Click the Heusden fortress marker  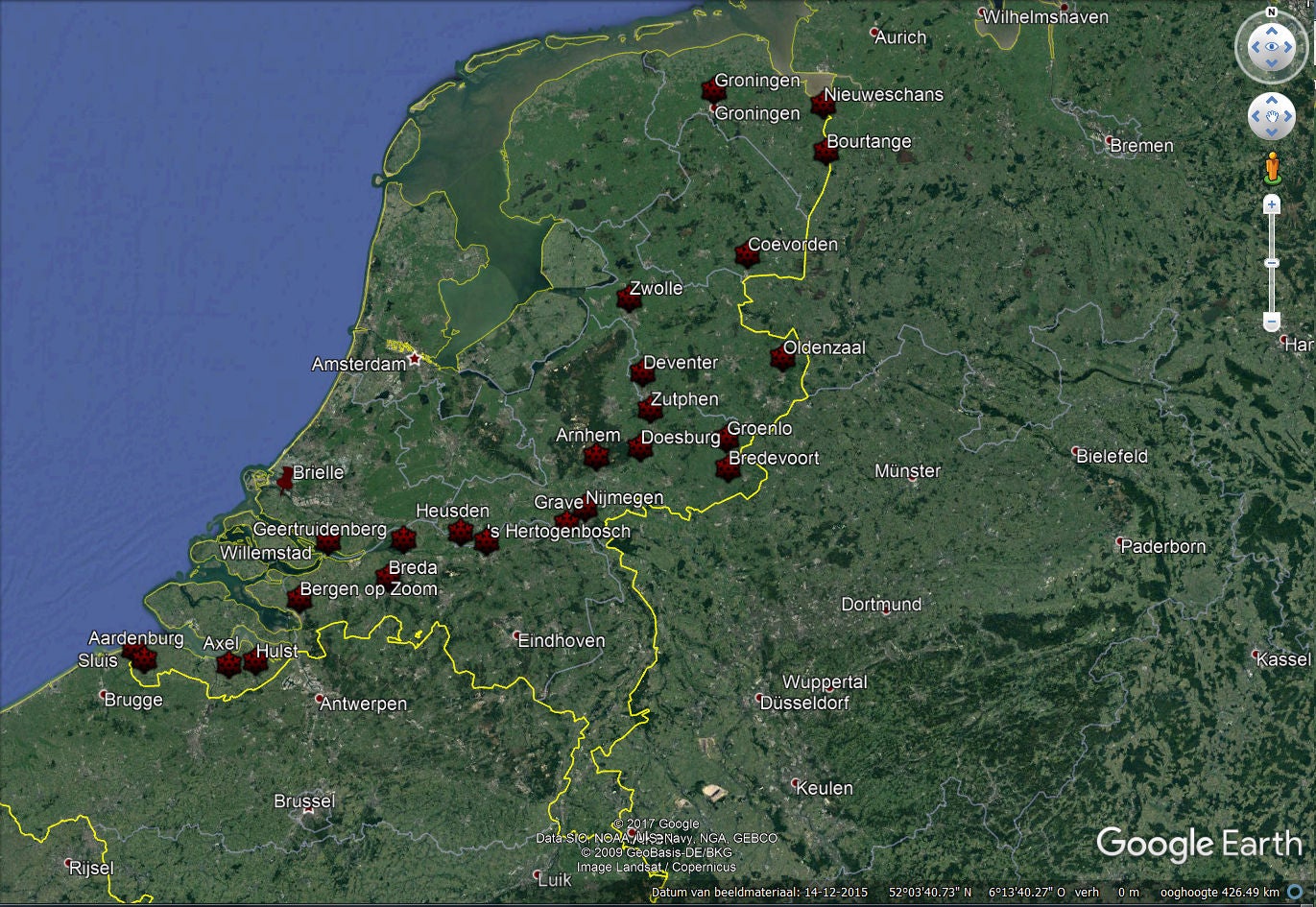(x=461, y=532)
